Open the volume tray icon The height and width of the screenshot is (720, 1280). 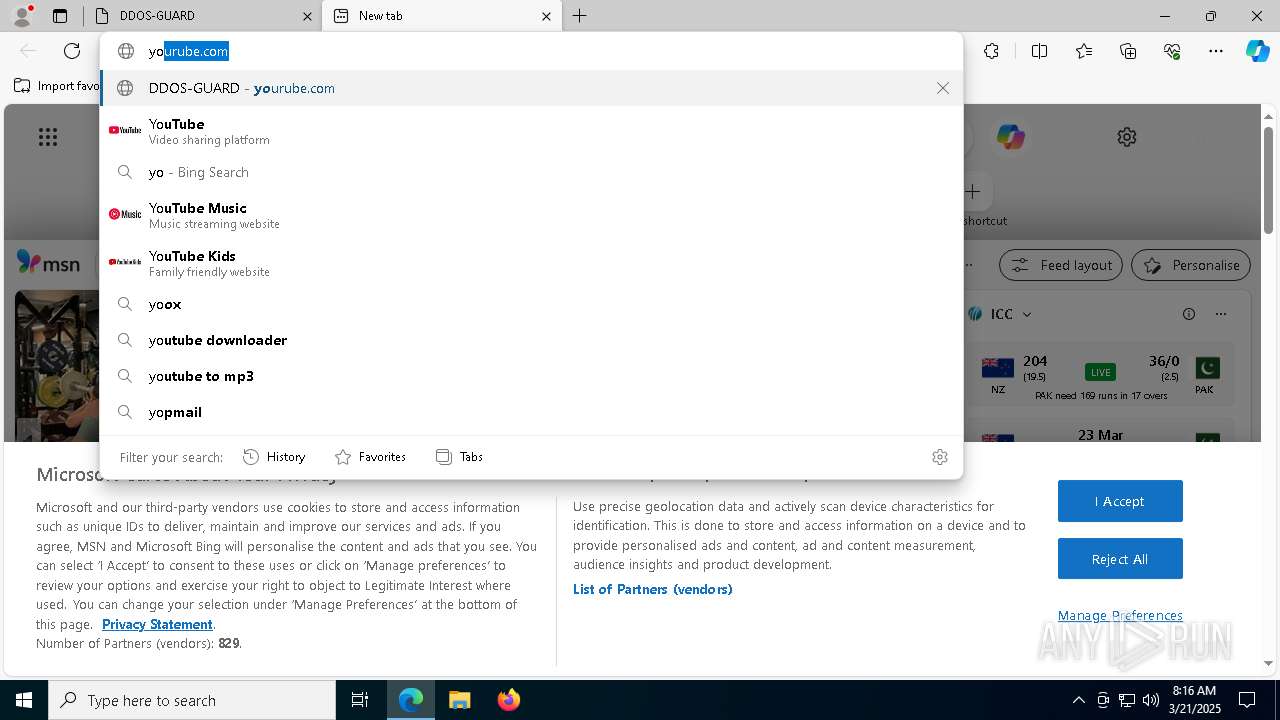(x=1151, y=700)
